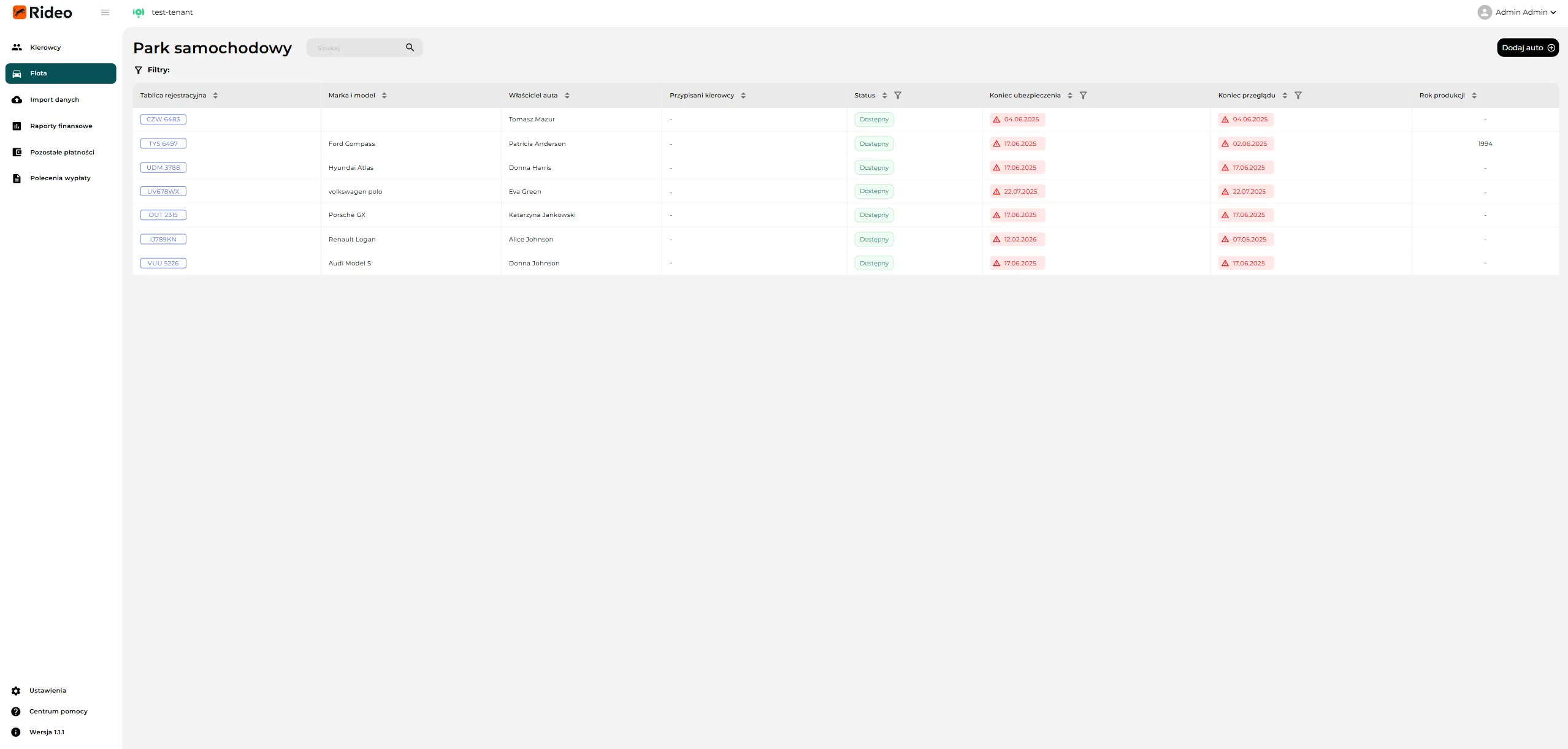The height and width of the screenshot is (749, 1568).
Task: Click the 12.02.2026 insurance date badge
Action: click(1017, 239)
